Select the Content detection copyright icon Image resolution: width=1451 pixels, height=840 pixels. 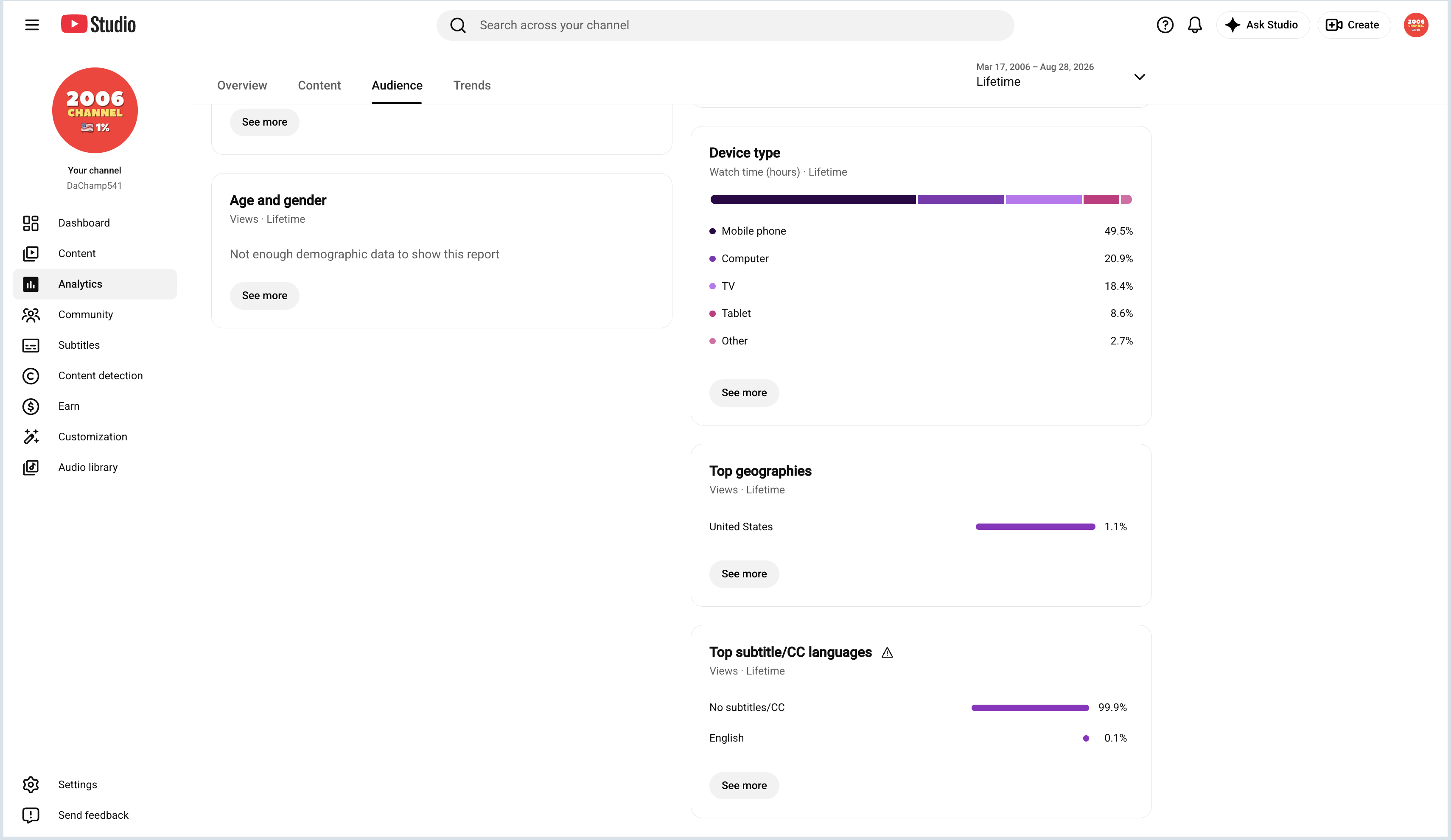31,375
